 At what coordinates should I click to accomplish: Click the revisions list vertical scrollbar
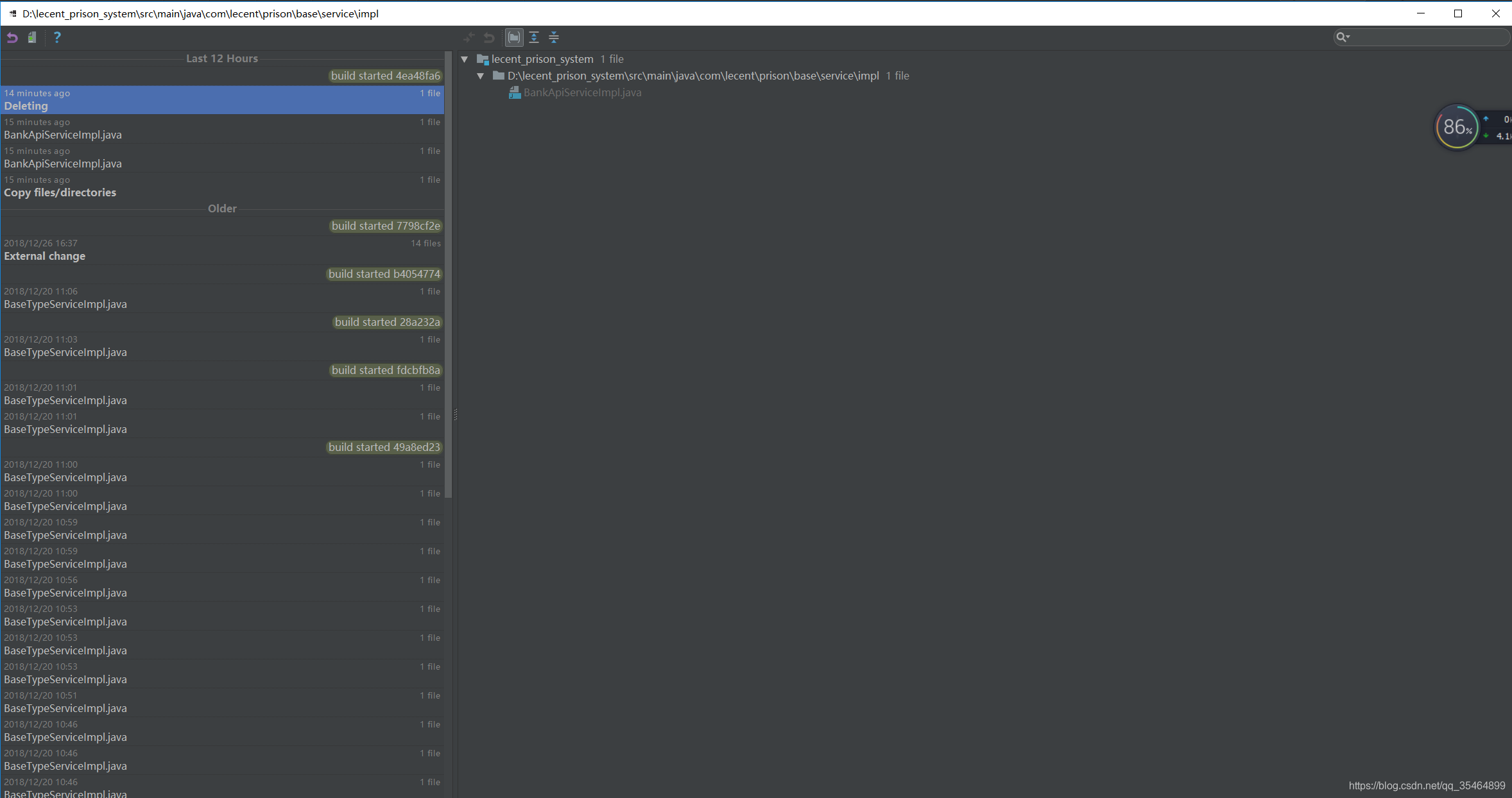[x=449, y=276]
